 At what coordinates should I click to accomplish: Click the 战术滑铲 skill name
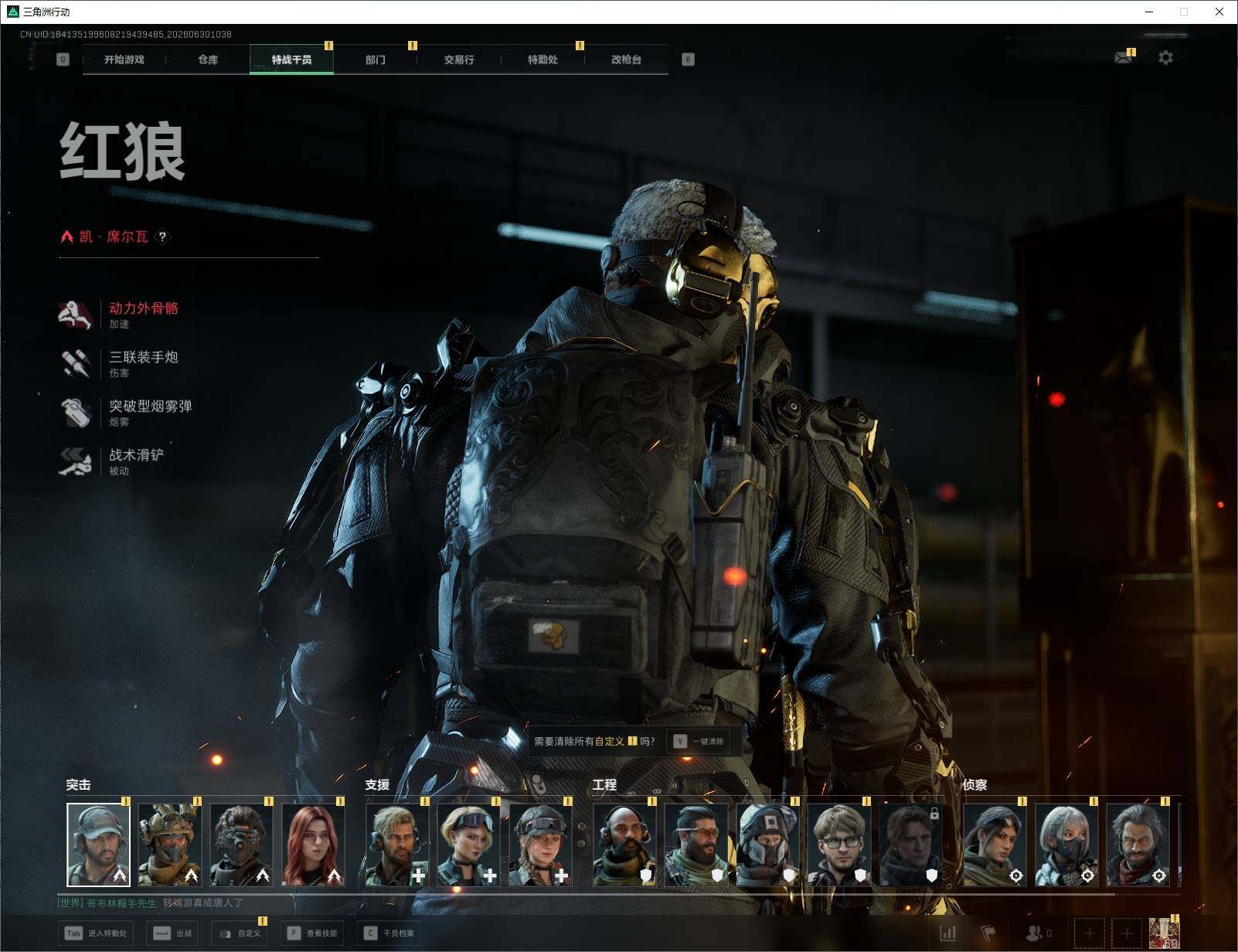click(x=137, y=454)
